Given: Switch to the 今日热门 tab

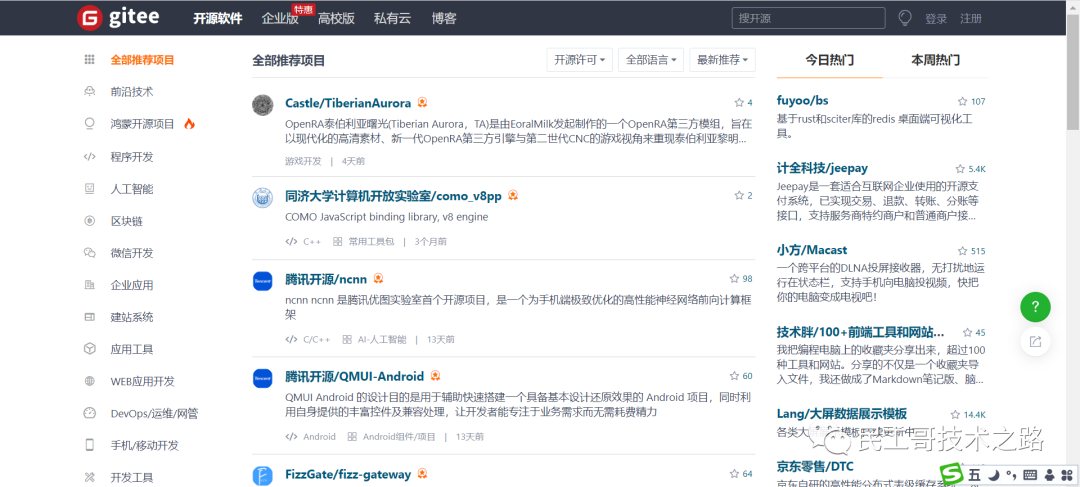Looking at the screenshot, I should coord(829,60).
